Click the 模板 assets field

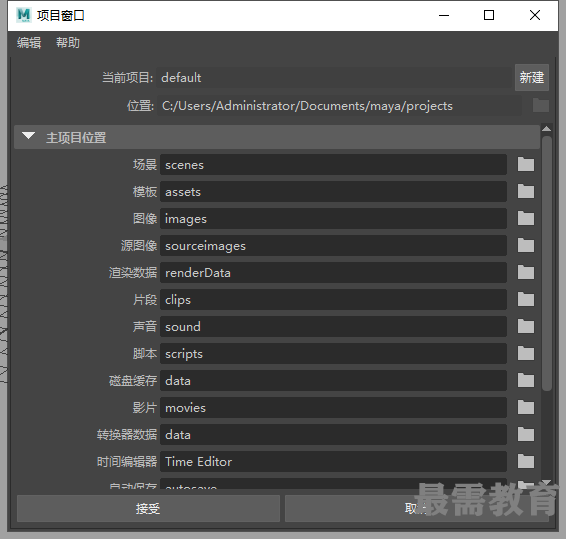click(334, 192)
